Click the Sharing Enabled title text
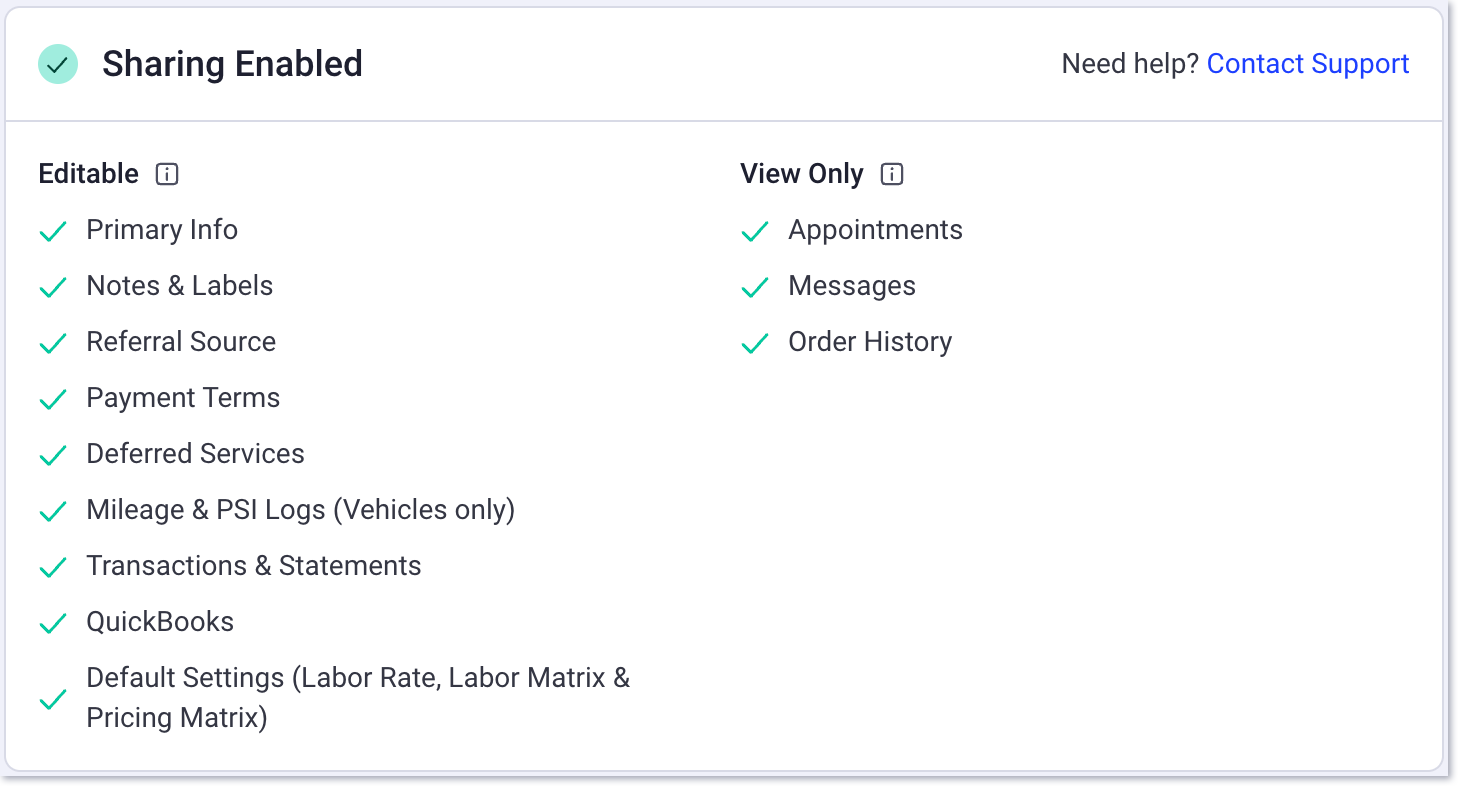1468x796 pixels. 232,63
